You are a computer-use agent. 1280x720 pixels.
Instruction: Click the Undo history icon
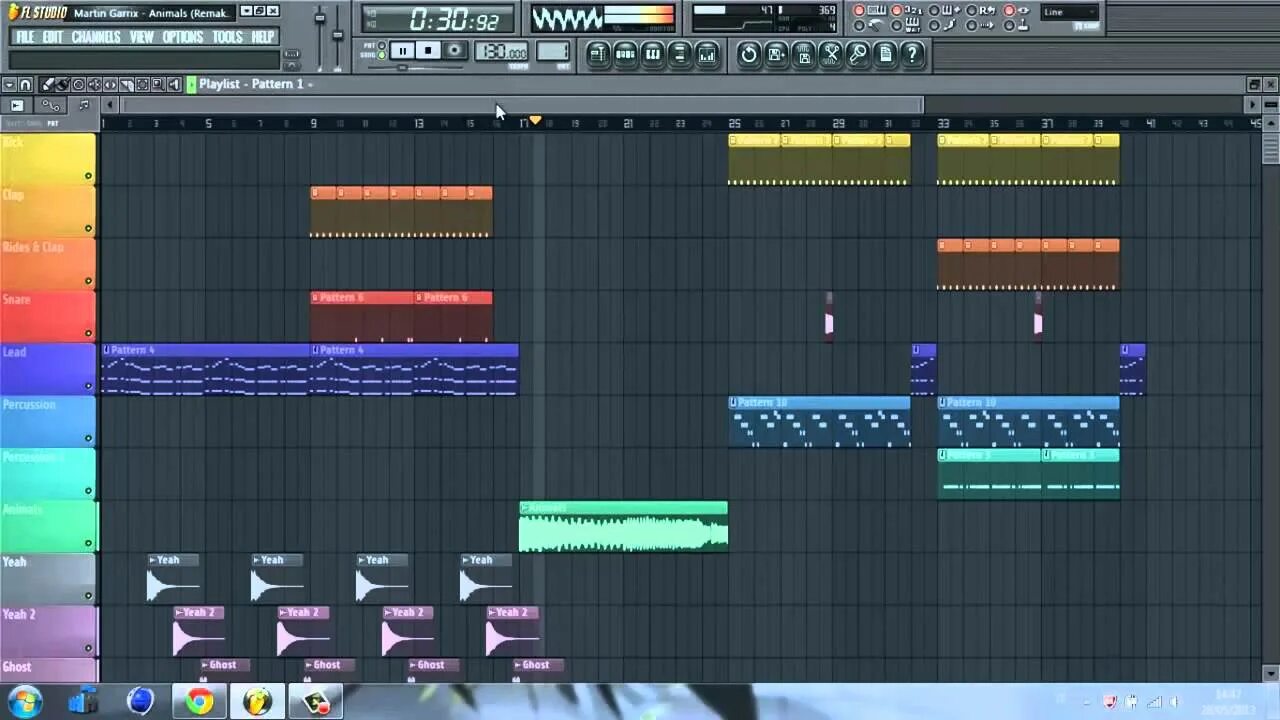pos(749,54)
